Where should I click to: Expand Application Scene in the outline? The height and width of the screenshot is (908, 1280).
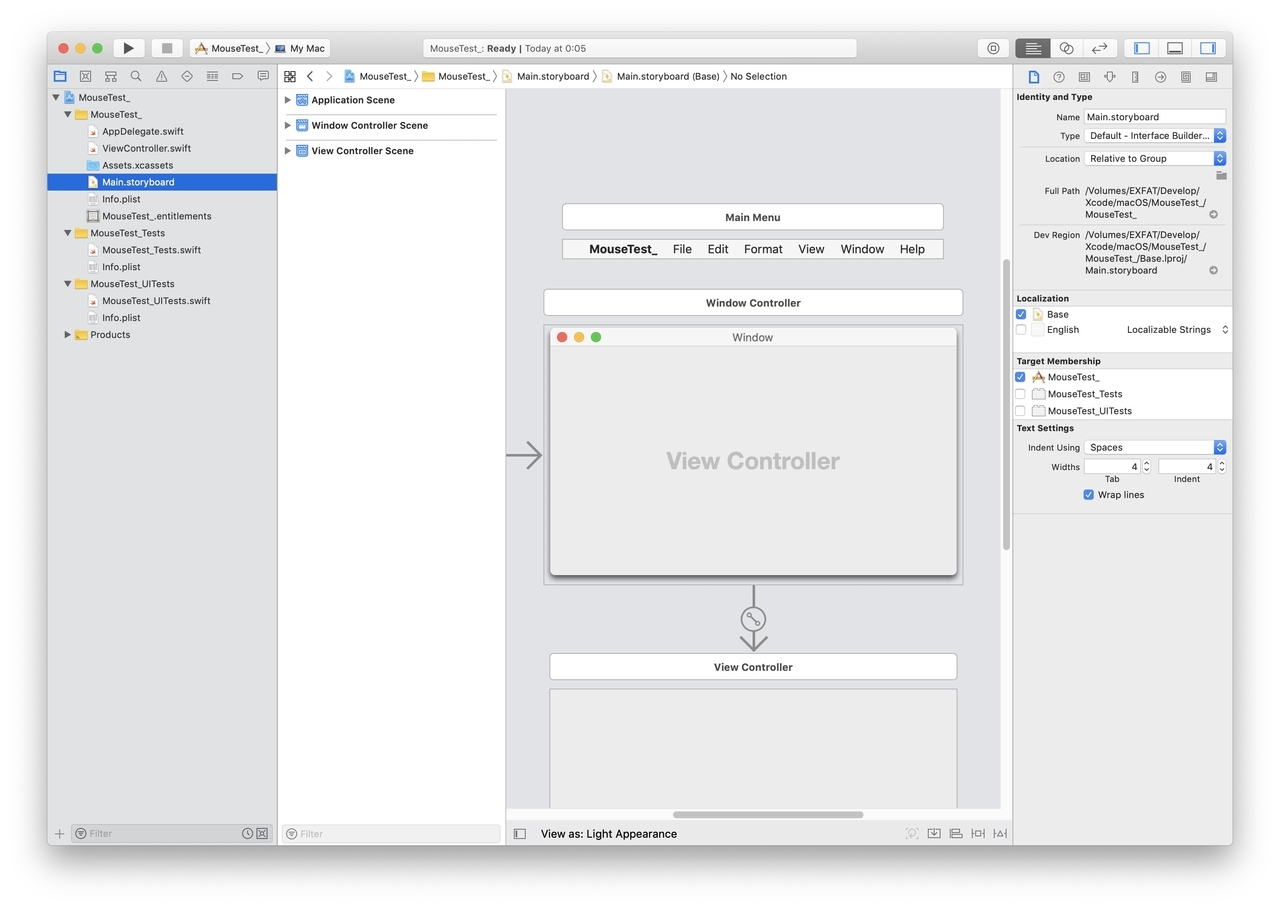coord(288,100)
